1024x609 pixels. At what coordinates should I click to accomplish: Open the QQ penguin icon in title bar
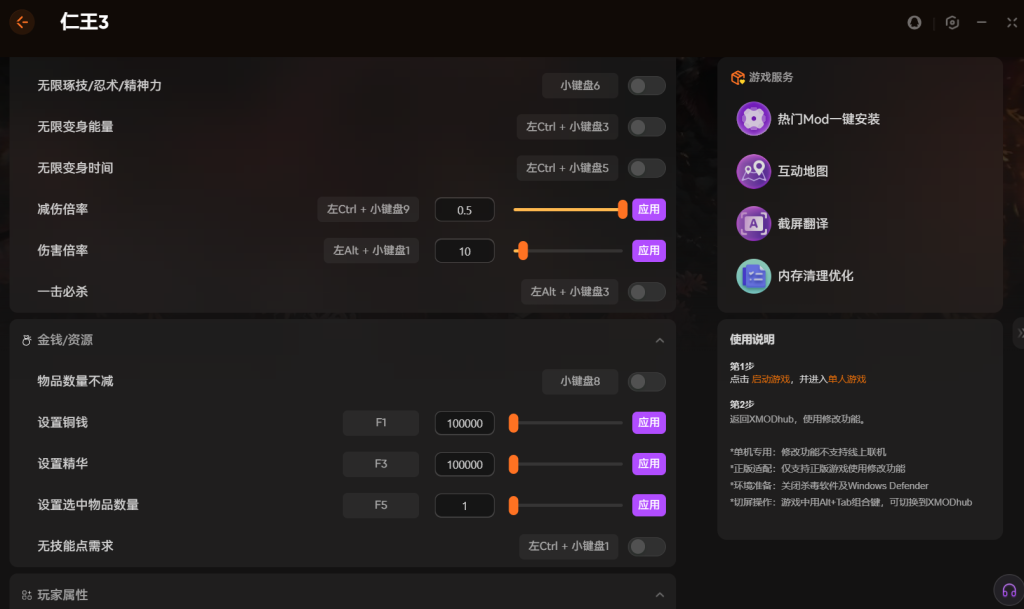(x=914, y=22)
